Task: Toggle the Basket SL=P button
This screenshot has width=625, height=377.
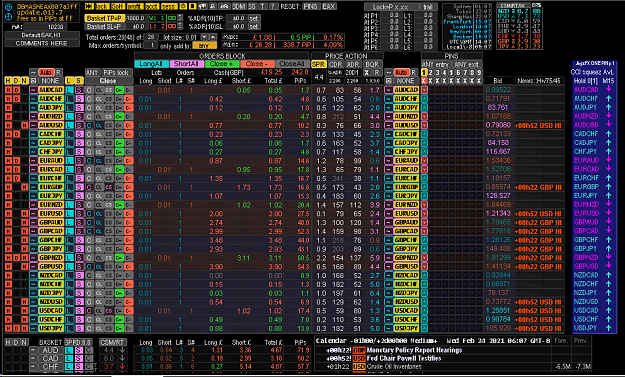Action: pyautogui.click(x=104, y=27)
